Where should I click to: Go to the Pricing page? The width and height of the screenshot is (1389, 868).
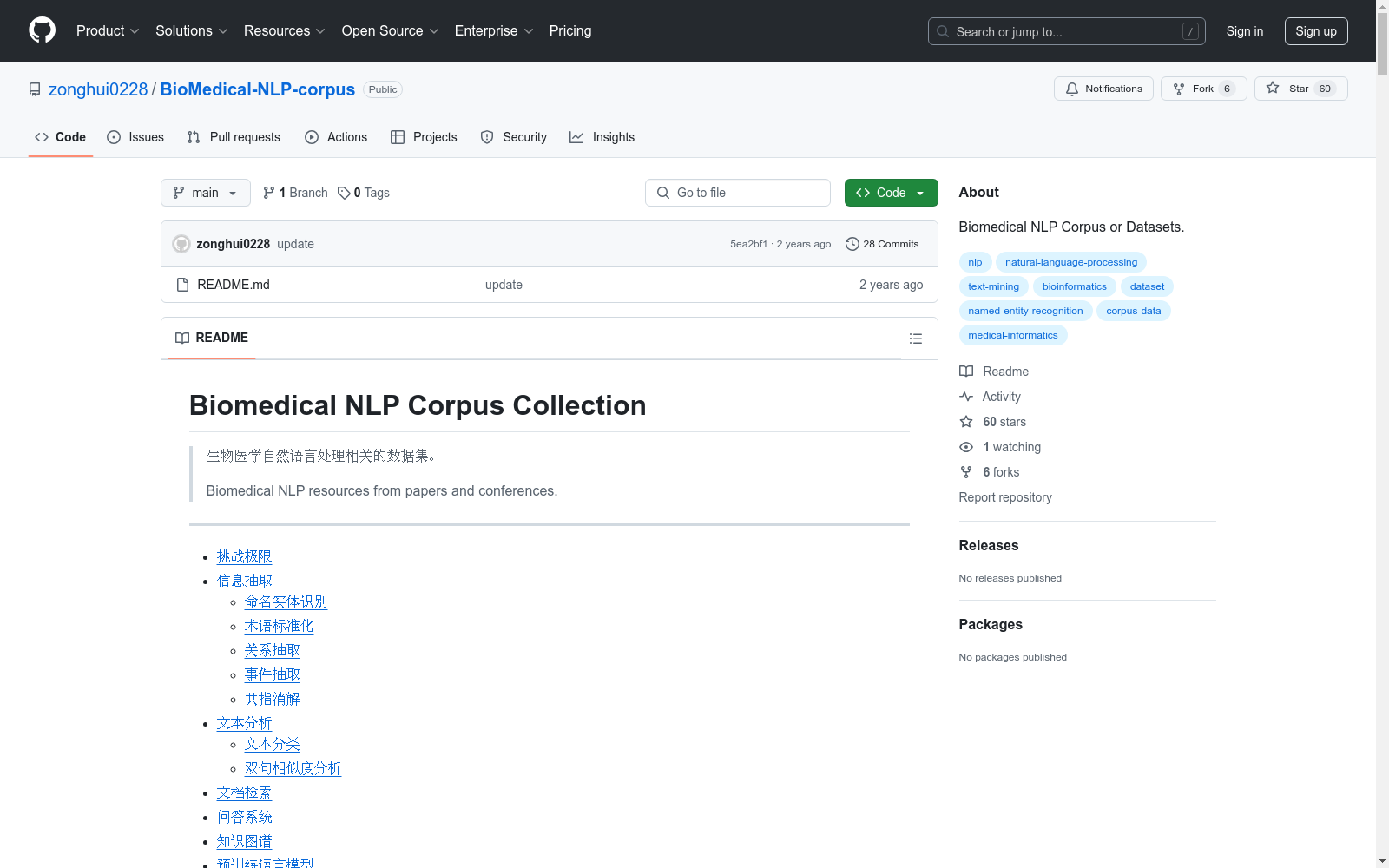pyautogui.click(x=570, y=30)
